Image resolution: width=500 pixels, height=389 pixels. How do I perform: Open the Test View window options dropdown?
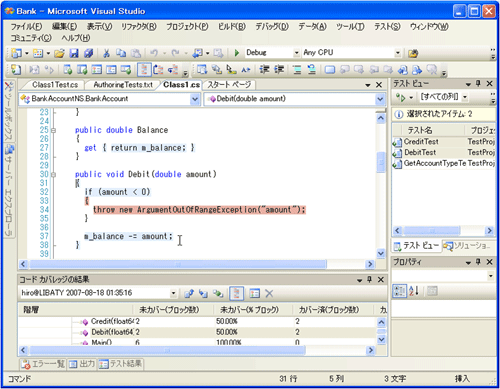point(468,83)
